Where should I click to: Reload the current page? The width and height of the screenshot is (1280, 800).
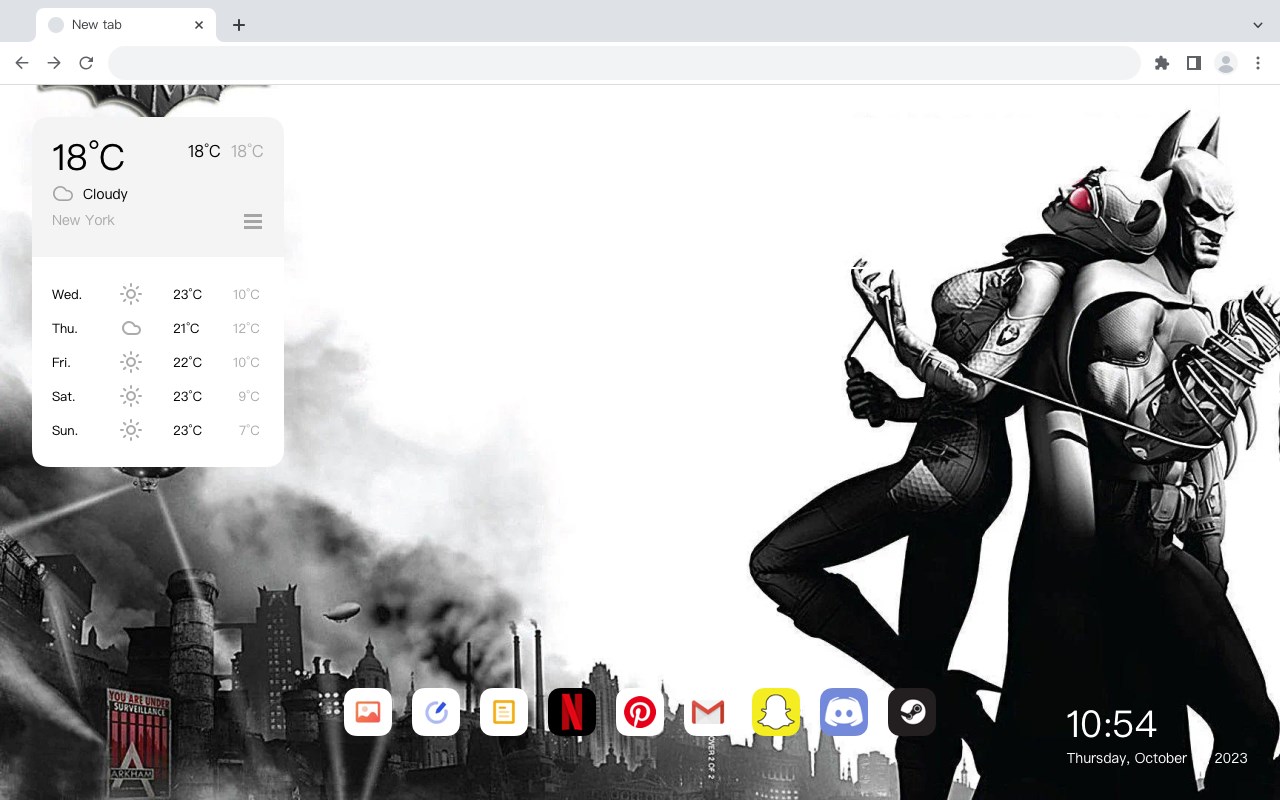(86, 63)
